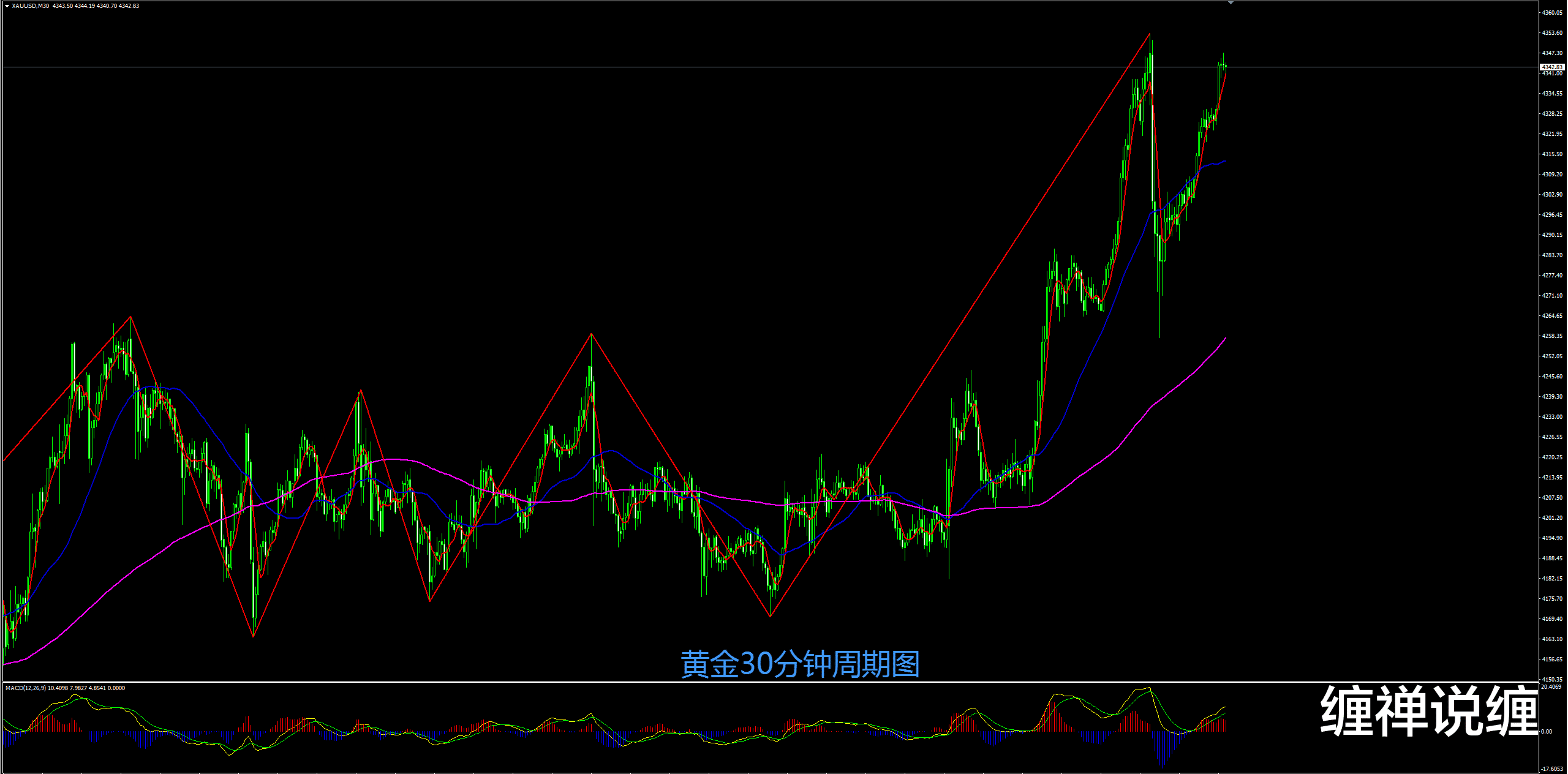Click the magenta moving average line's right end
The height and width of the screenshot is (774, 1568).
[1225, 339]
